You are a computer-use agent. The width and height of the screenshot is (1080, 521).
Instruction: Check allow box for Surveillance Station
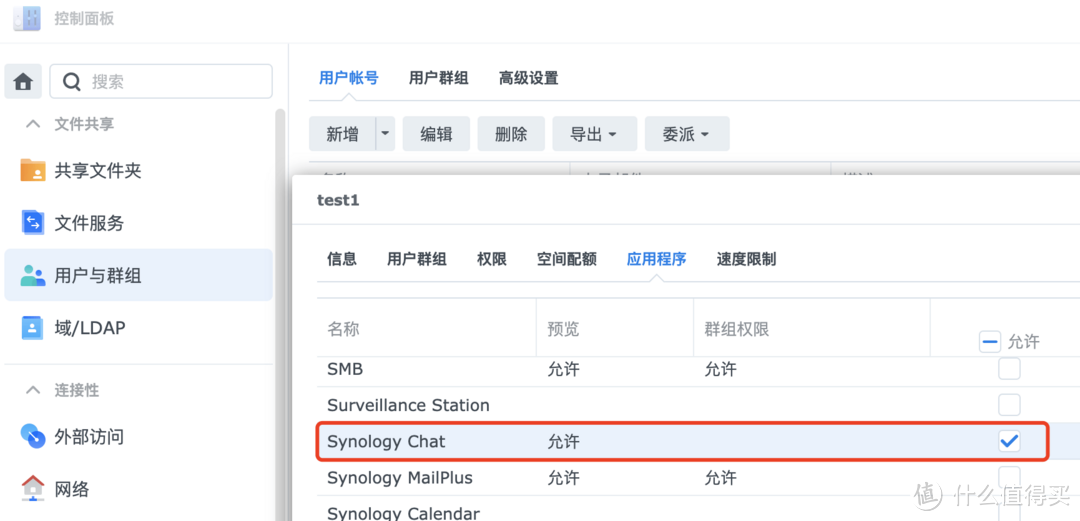(1009, 405)
